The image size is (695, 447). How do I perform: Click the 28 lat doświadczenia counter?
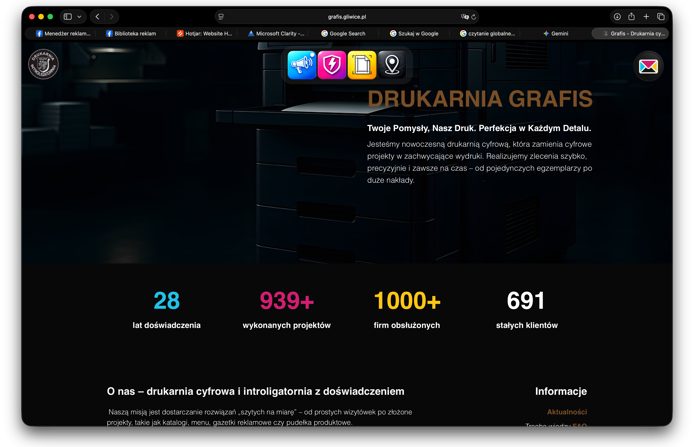point(167,310)
